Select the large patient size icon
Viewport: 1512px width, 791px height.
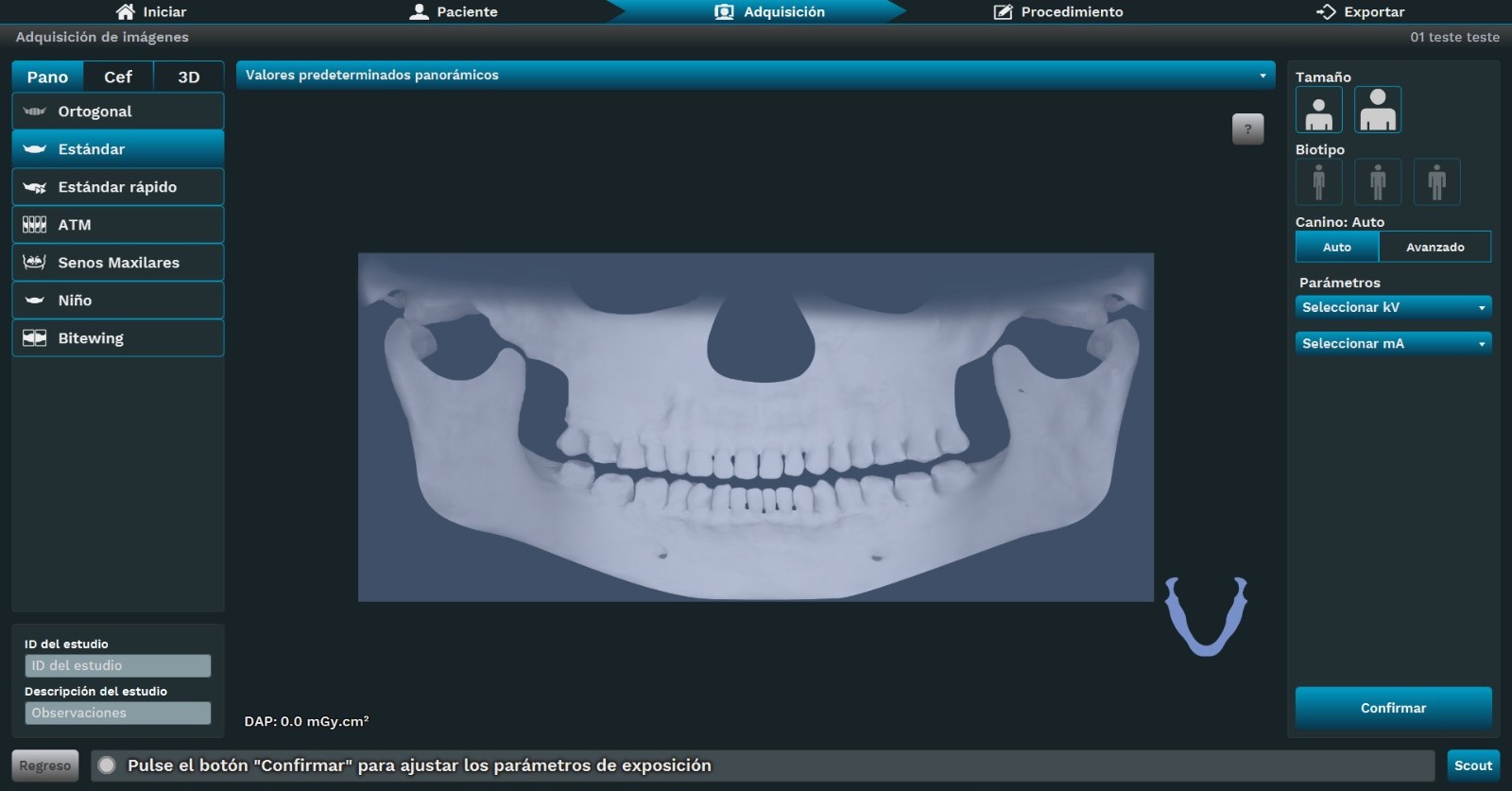pos(1377,111)
